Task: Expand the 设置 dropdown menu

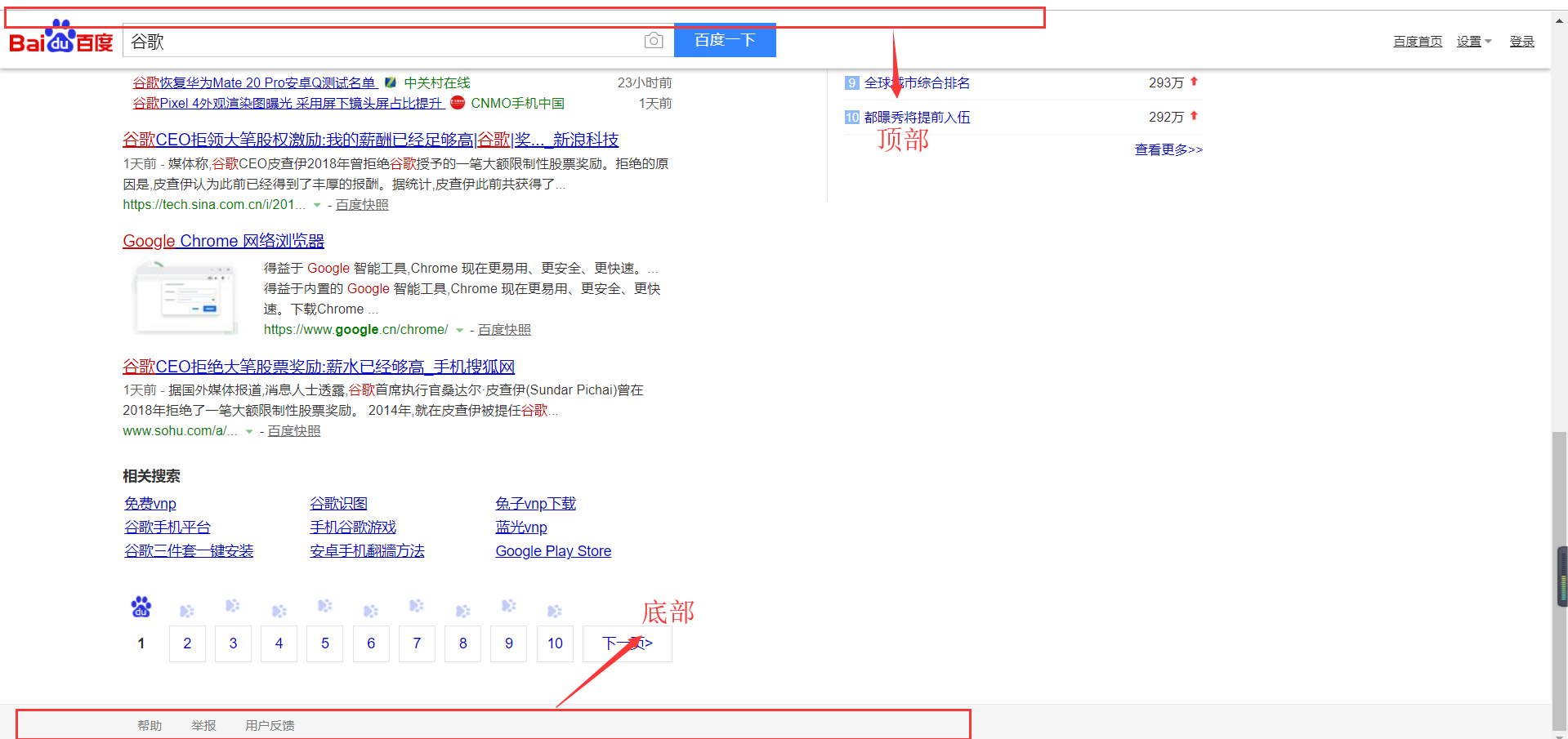Action: coord(1473,42)
